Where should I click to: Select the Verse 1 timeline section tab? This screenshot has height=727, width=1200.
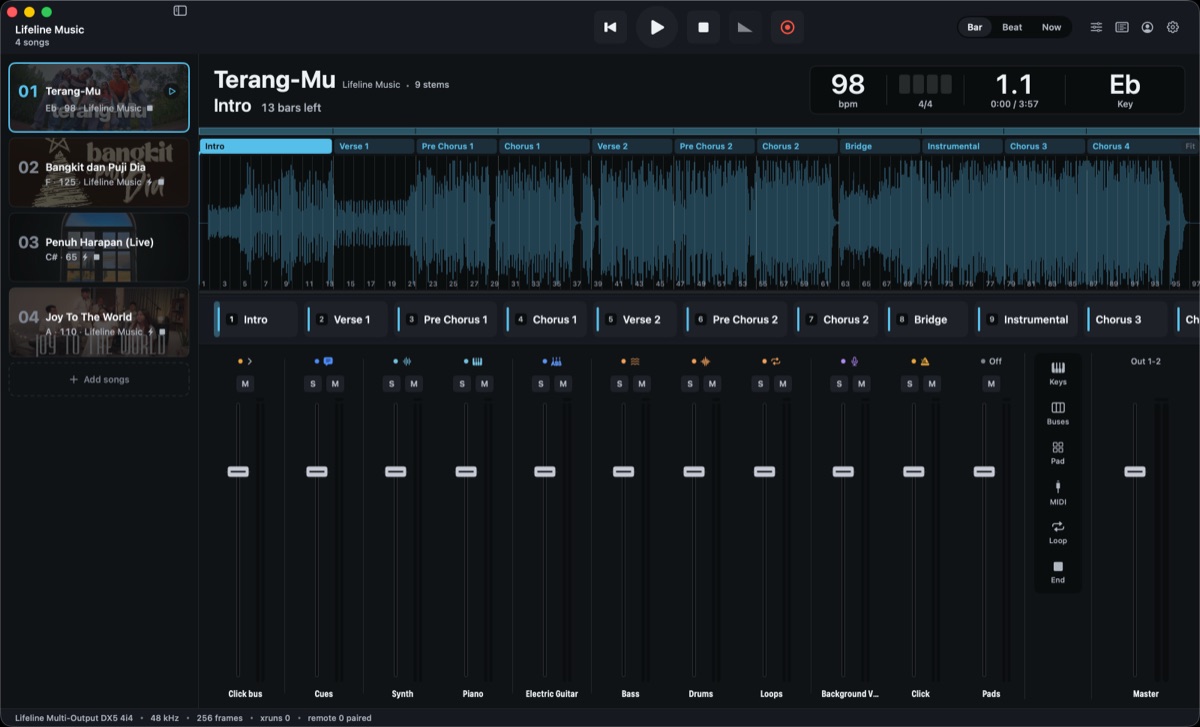(373, 146)
